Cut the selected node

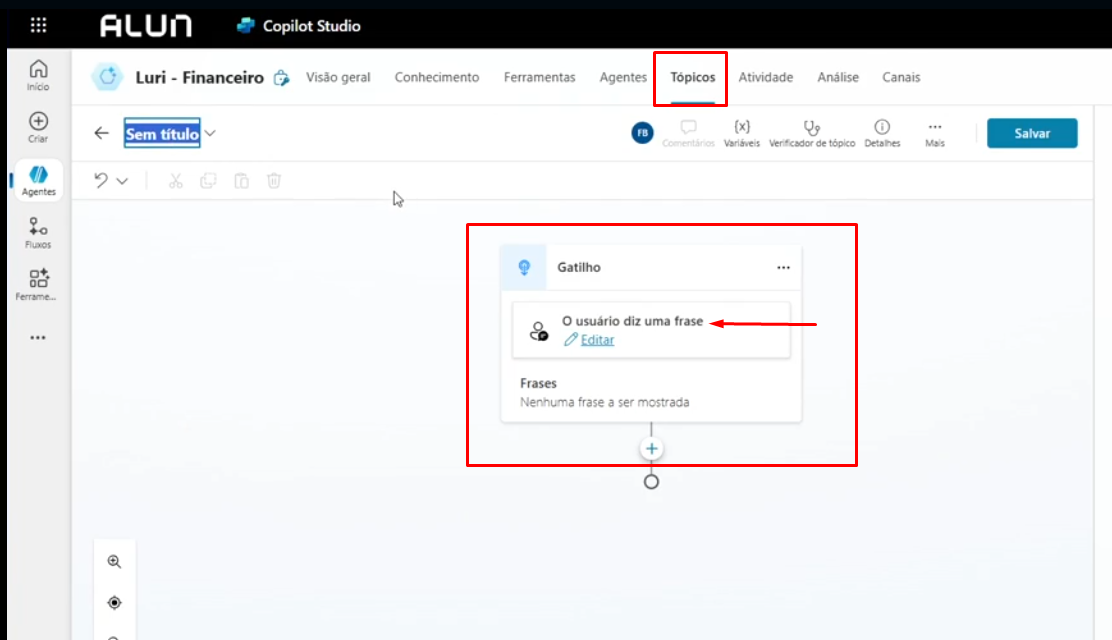pyautogui.click(x=175, y=181)
